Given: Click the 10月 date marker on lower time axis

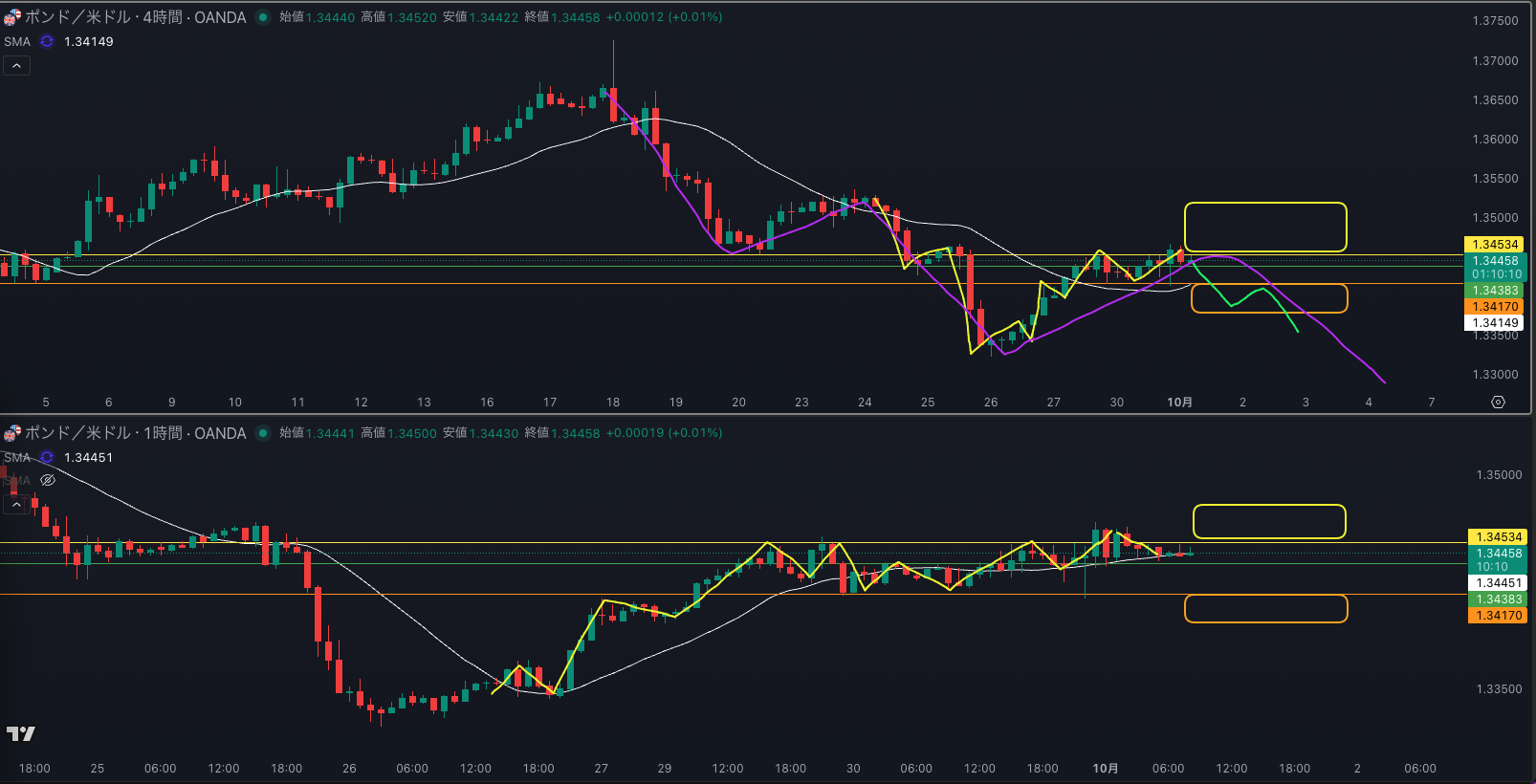Looking at the screenshot, I should click(1105, 769).
